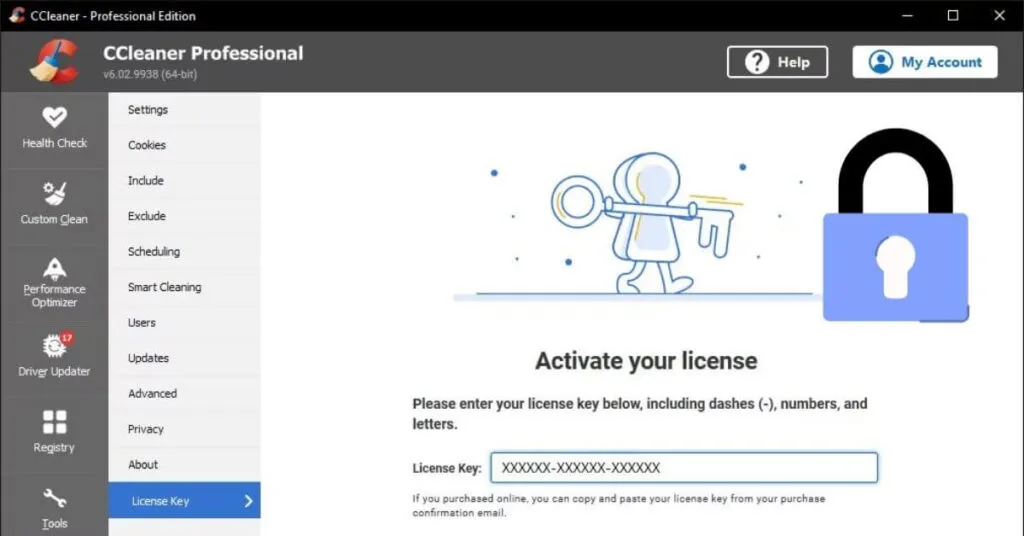Open the Exclude options page

[184, 216]
